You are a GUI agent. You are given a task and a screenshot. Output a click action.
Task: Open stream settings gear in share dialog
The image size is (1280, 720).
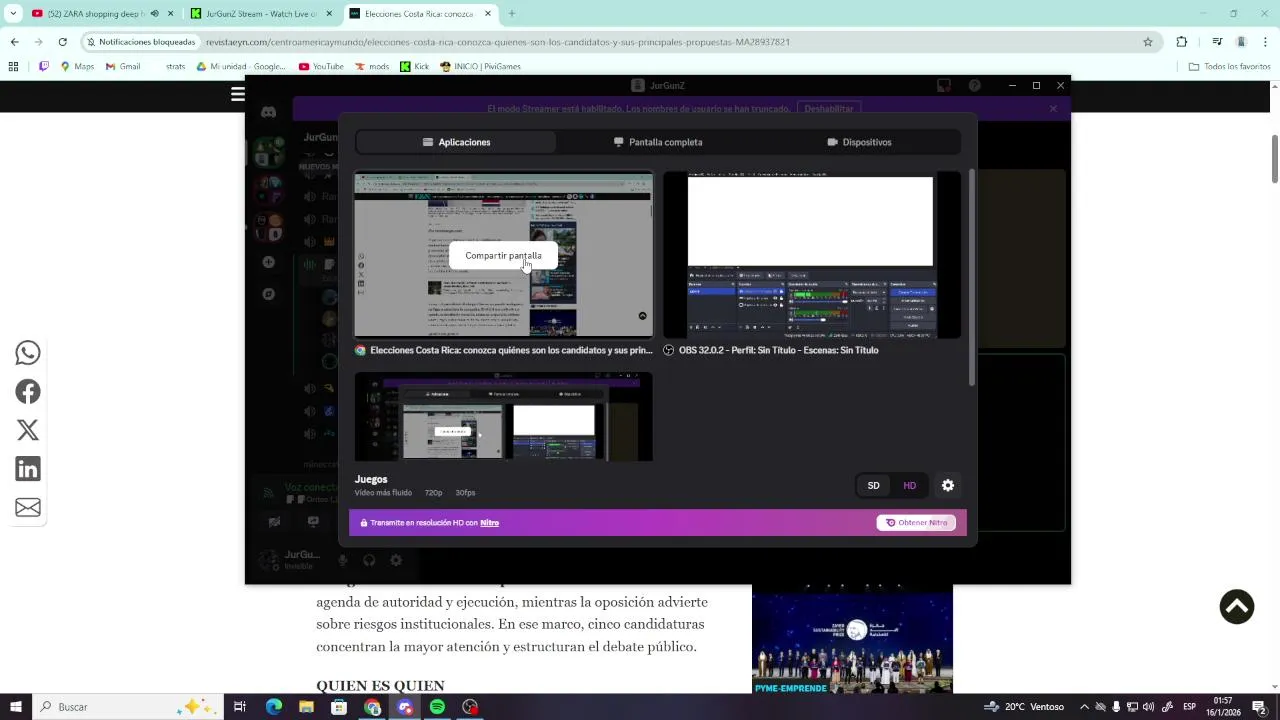(948, 486)
